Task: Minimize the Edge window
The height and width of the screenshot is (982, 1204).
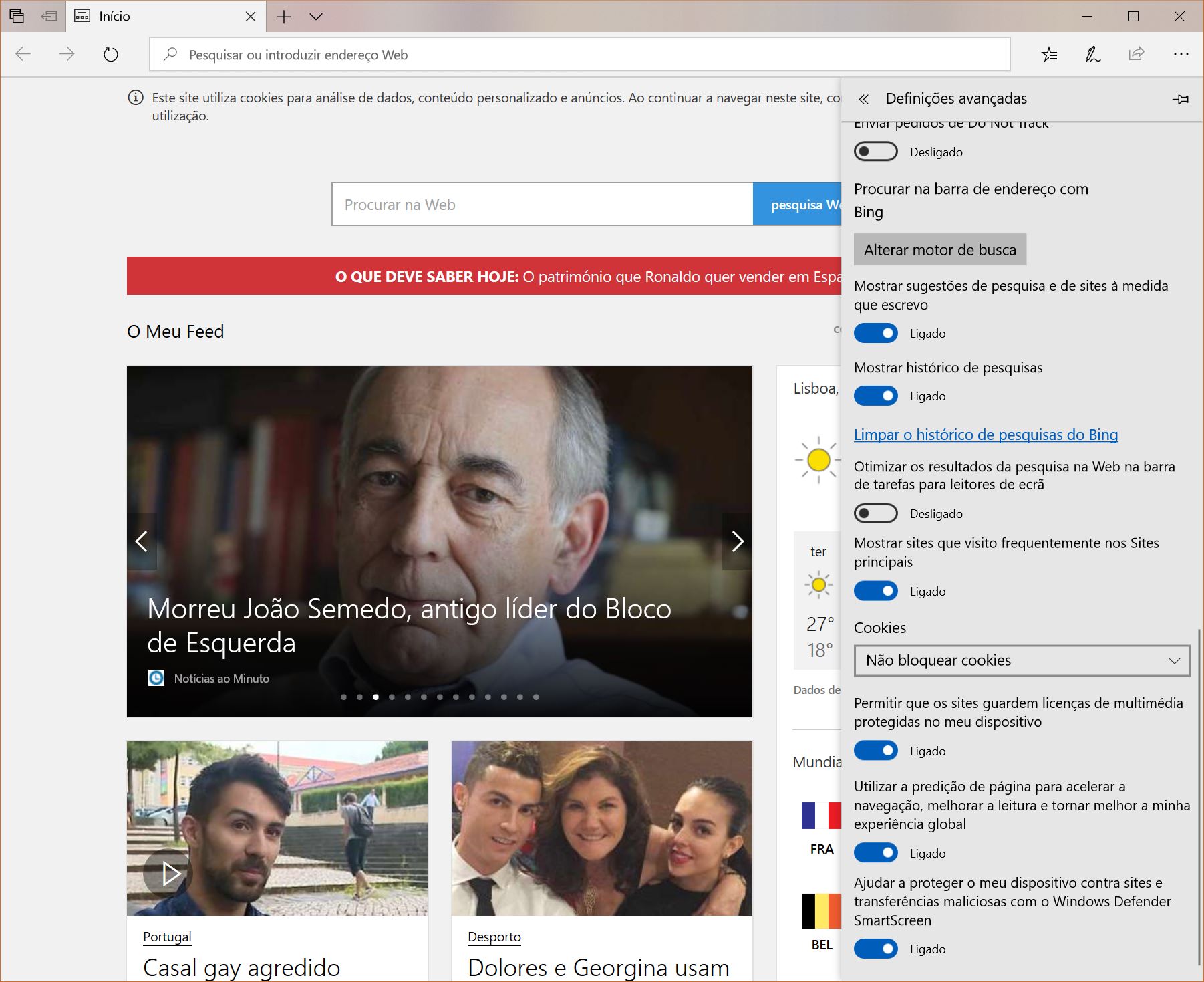Action: pos(1088,16)
